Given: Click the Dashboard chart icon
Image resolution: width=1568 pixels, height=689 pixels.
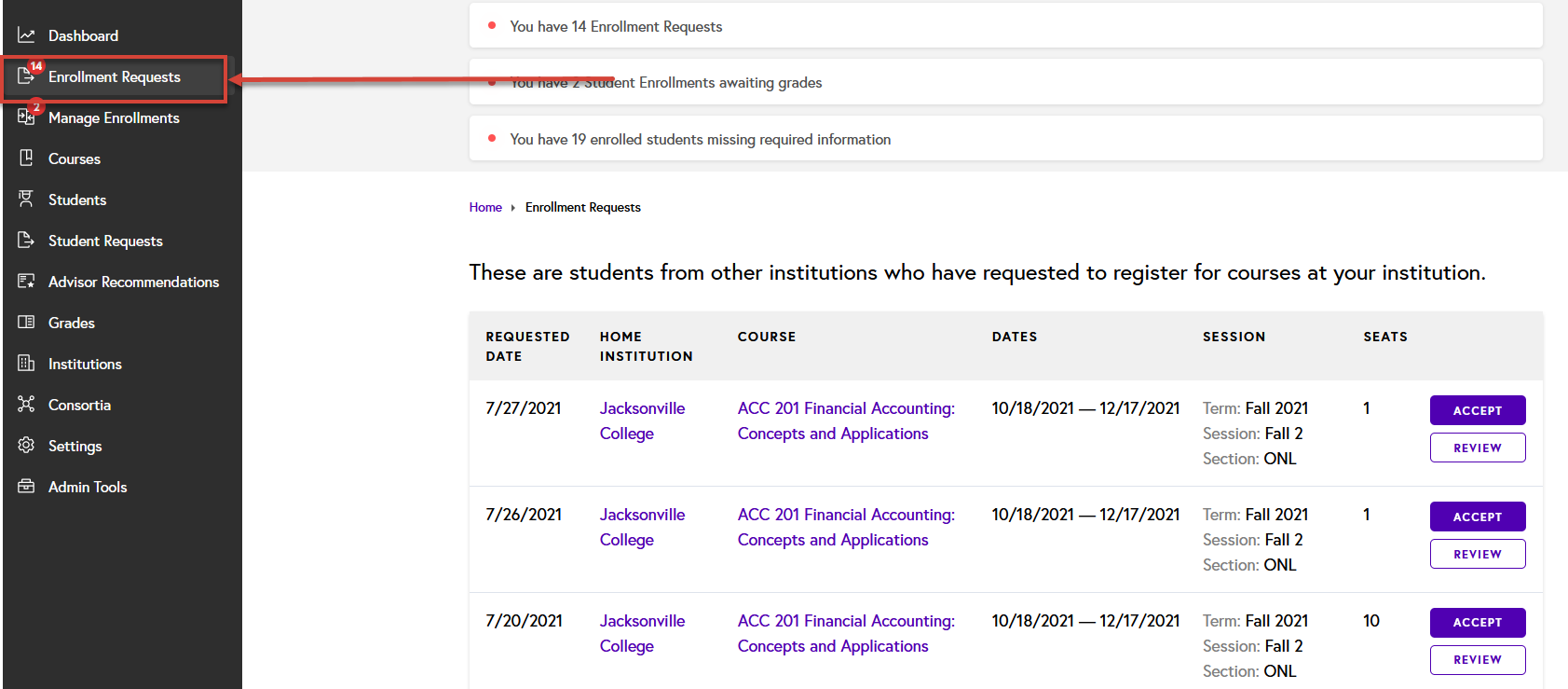Looking at the screenshot, I should (x=26, y=35).
